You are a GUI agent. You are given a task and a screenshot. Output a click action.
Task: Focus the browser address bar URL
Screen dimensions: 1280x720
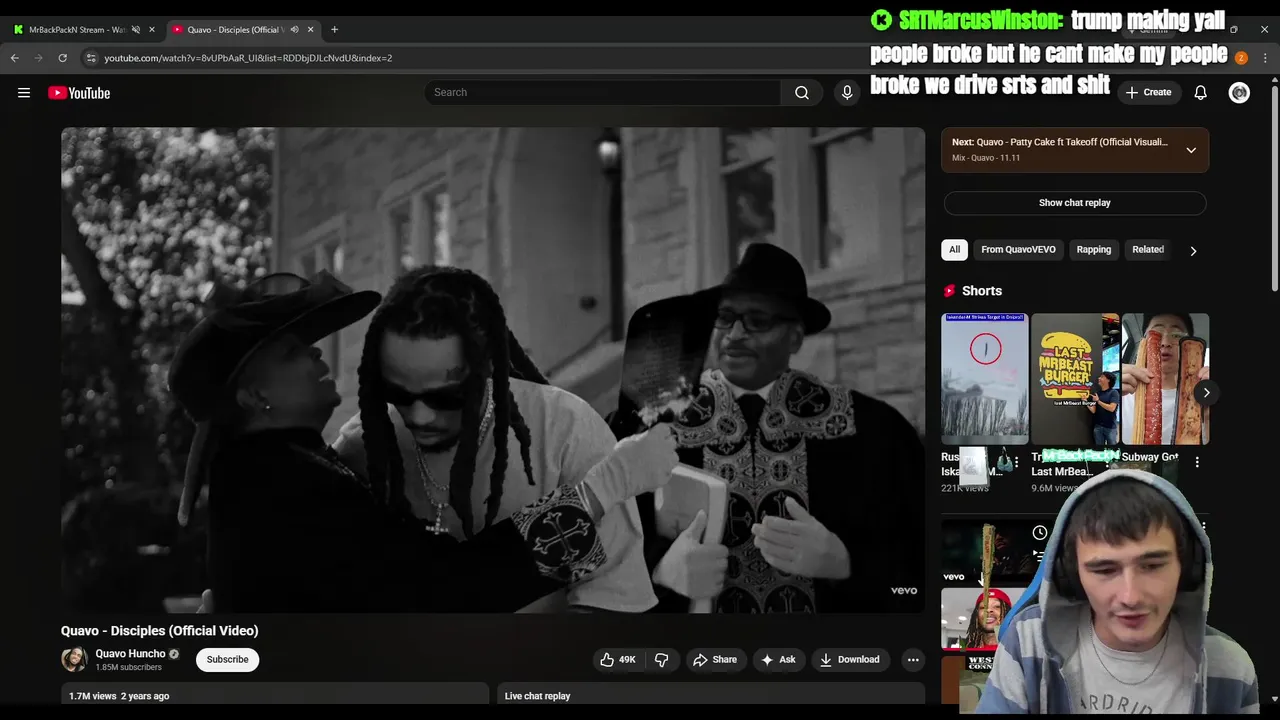coord(248,58)
